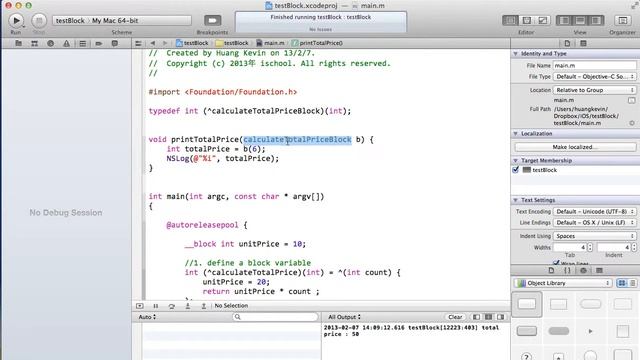The image size is (640, 360).
Task: Toggle the utilities pane view button
Action: point(596,20)
